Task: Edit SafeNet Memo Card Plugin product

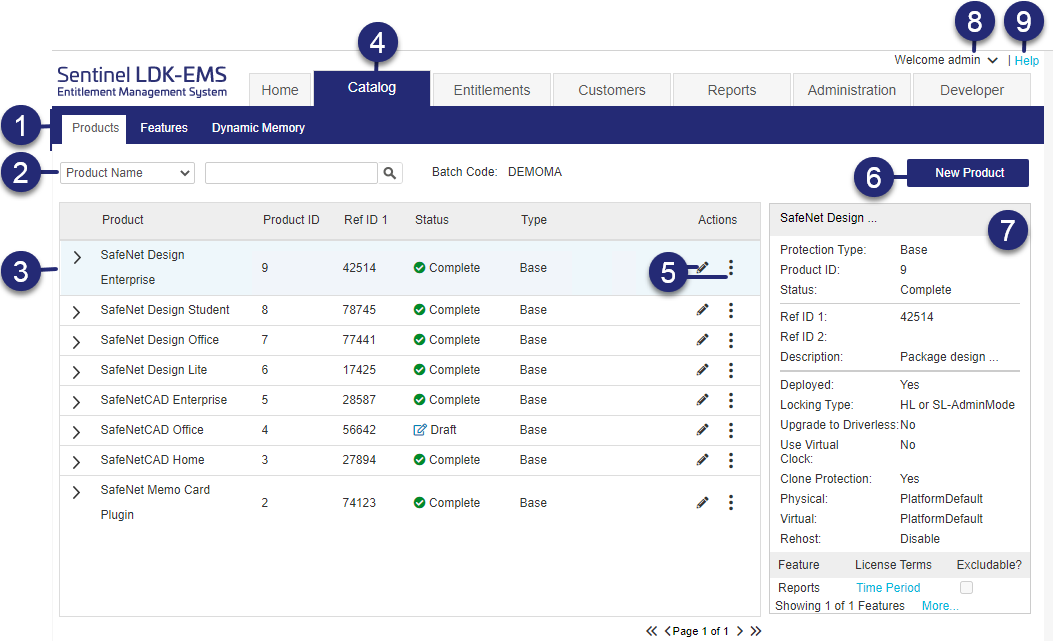Action: pyautogui.click(x=702, y=503)
